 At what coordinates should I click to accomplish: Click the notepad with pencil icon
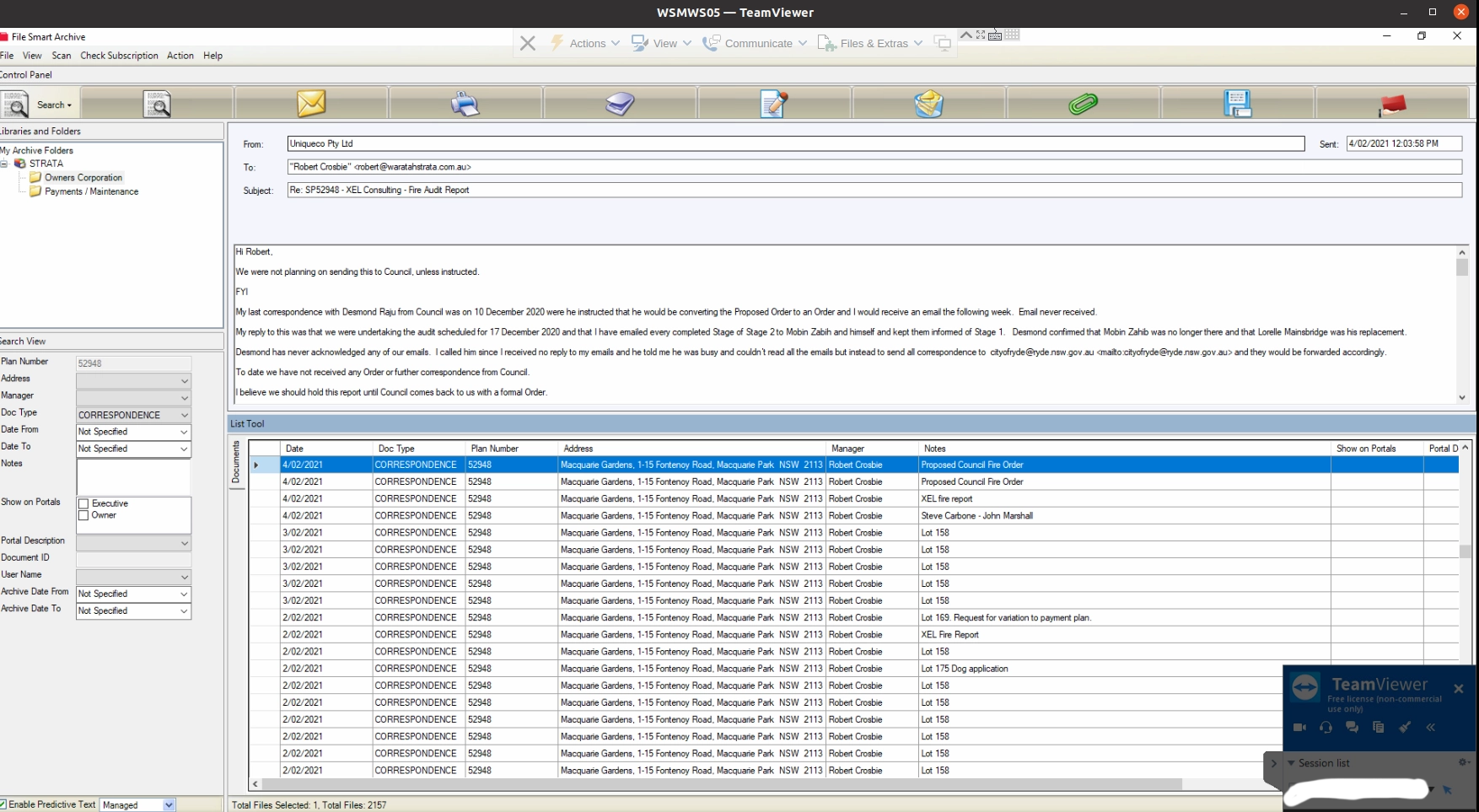coord(773,104)
